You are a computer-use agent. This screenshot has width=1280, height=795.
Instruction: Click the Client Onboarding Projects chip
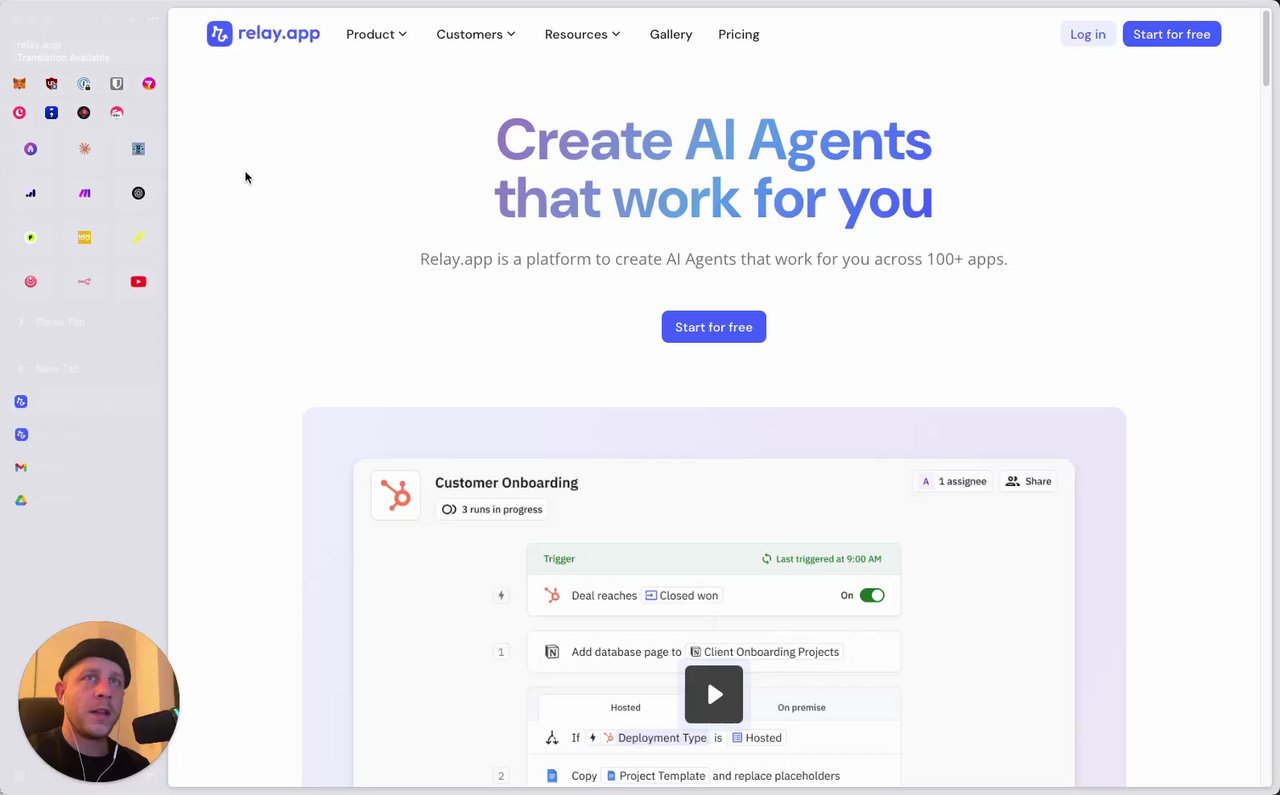(x=765, y=652)
